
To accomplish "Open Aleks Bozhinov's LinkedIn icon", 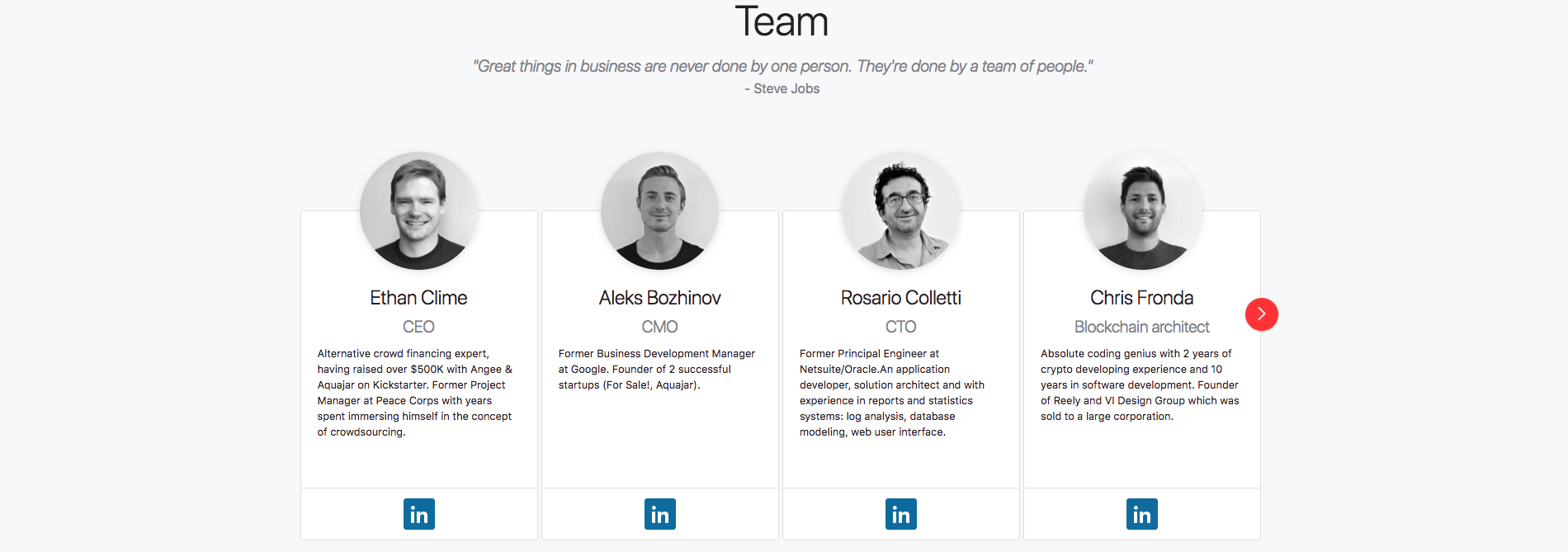I will tap(659, 514).
